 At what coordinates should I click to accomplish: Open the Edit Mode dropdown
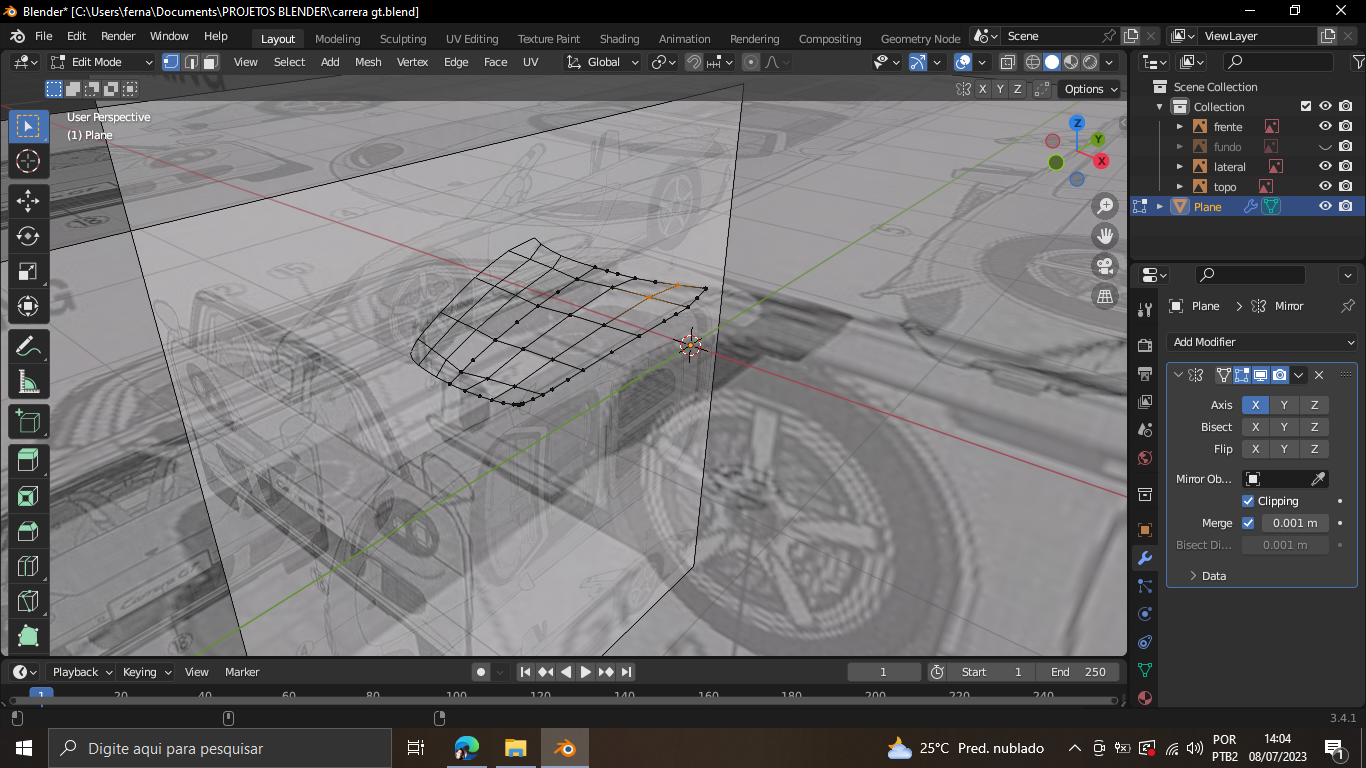tap(103, 62)
